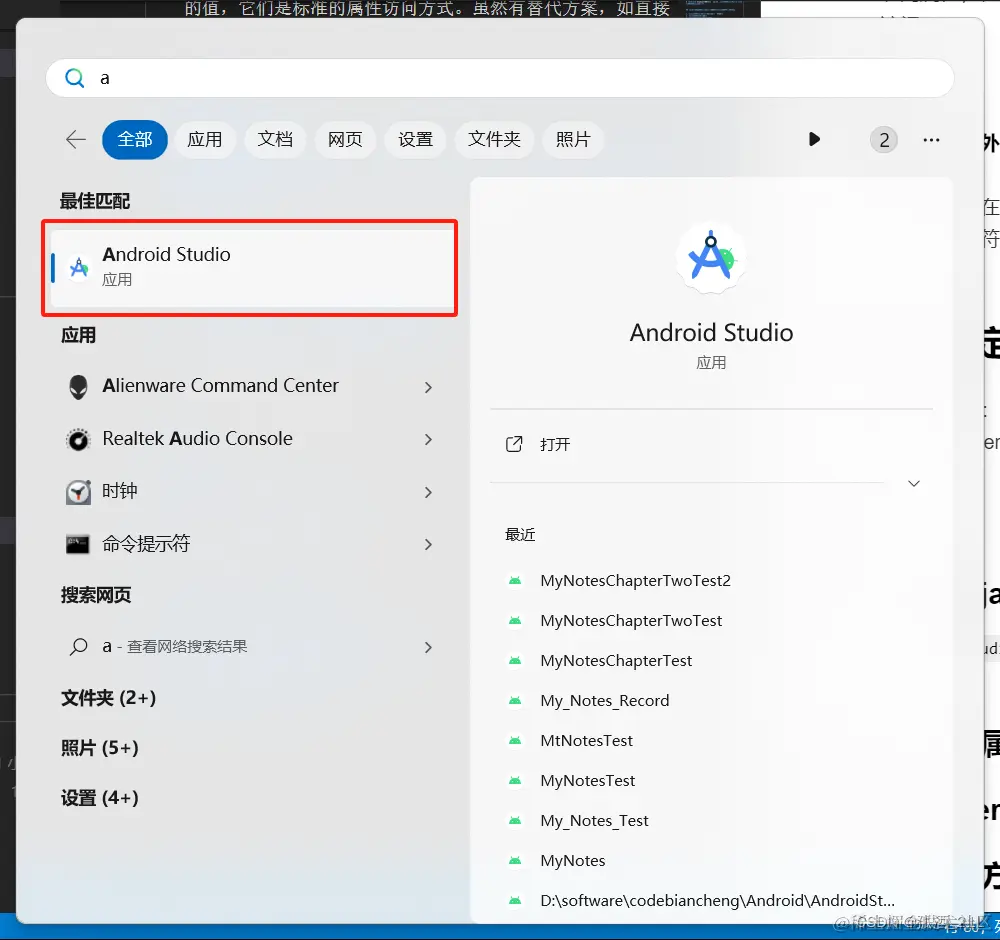The height and width of the screenshot is (940, 1000).
Task: Expand the web search result chevron
Action: point(429,647)
